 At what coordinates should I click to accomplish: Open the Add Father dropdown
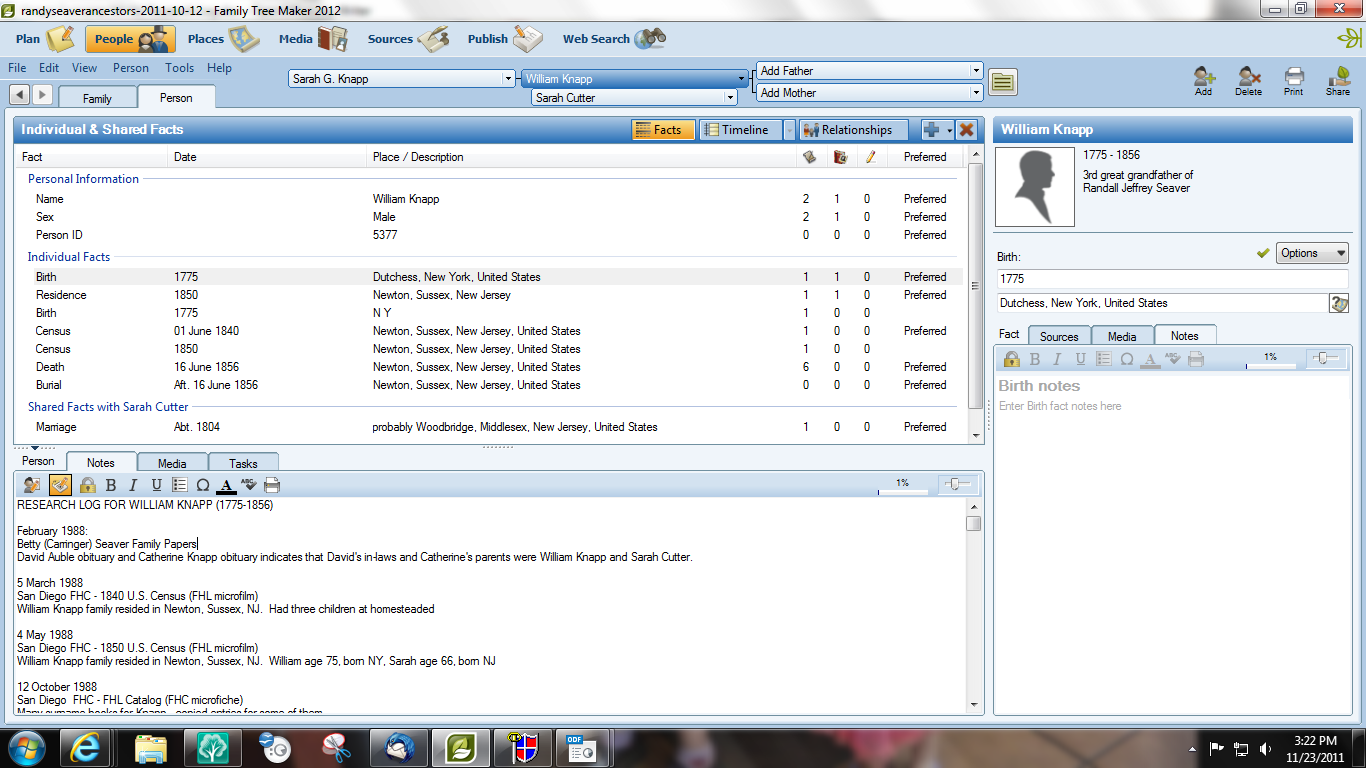click(976, 71)
